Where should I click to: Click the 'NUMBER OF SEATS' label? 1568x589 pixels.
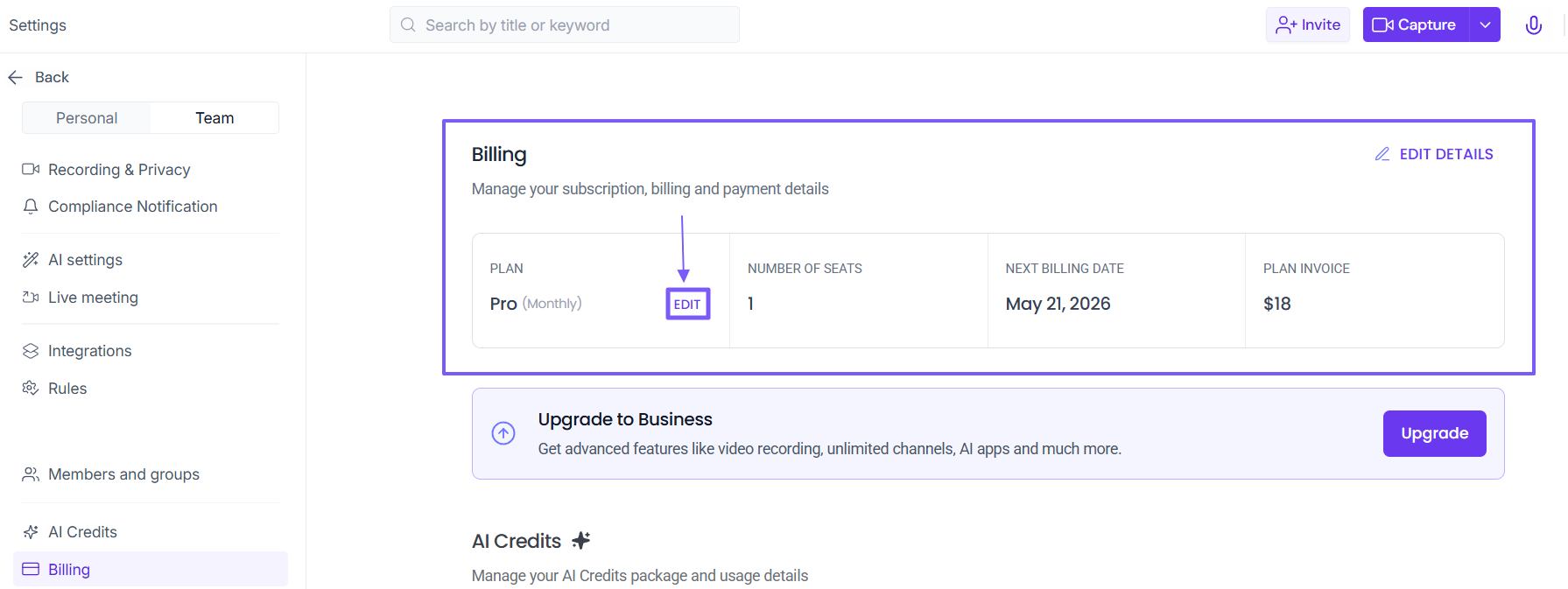tap(805, 269)
